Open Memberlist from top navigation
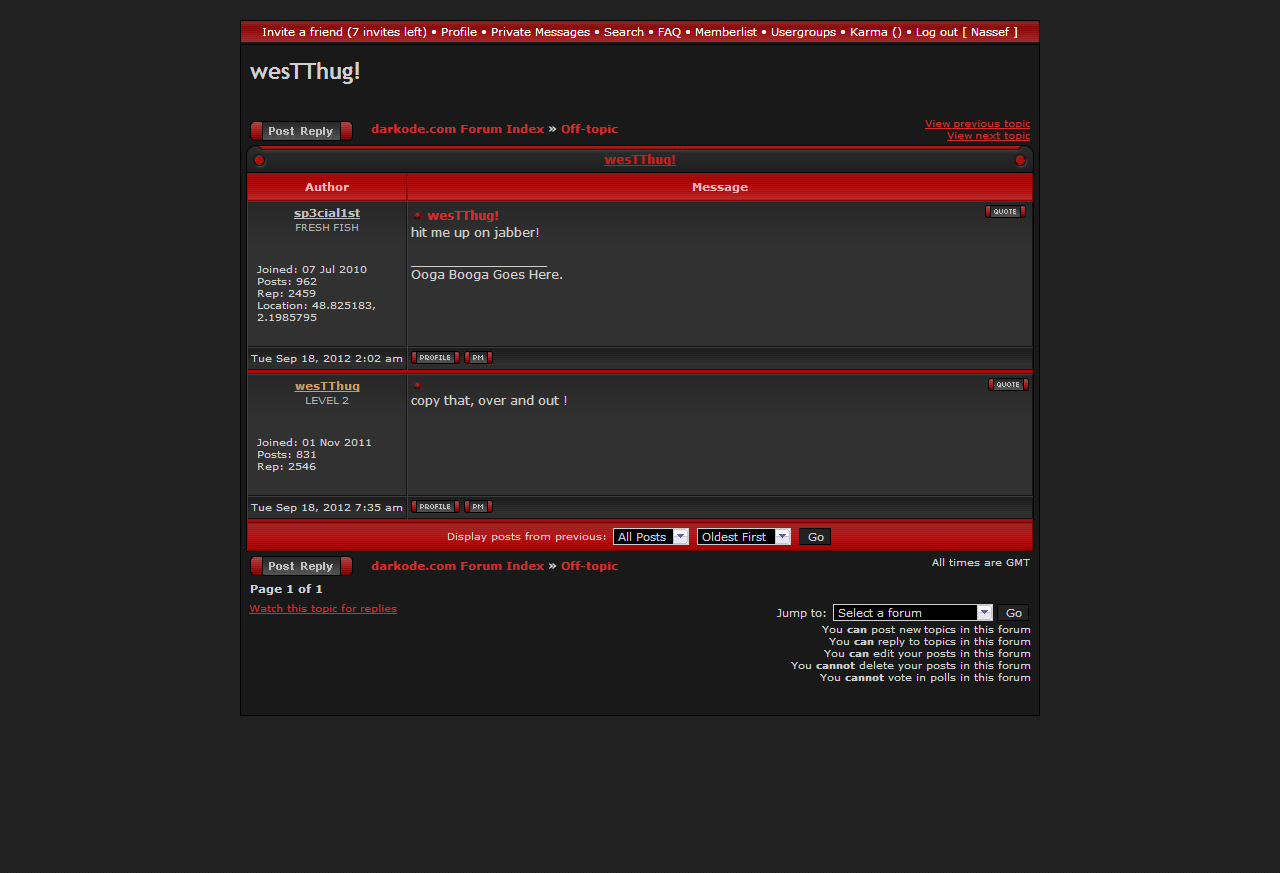Screen dimensions: 1280x873 click(x=725, y=32)
